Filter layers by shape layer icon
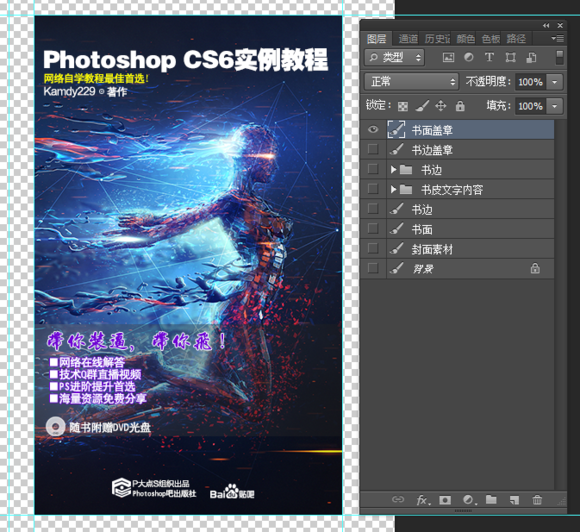 [510, 57]
